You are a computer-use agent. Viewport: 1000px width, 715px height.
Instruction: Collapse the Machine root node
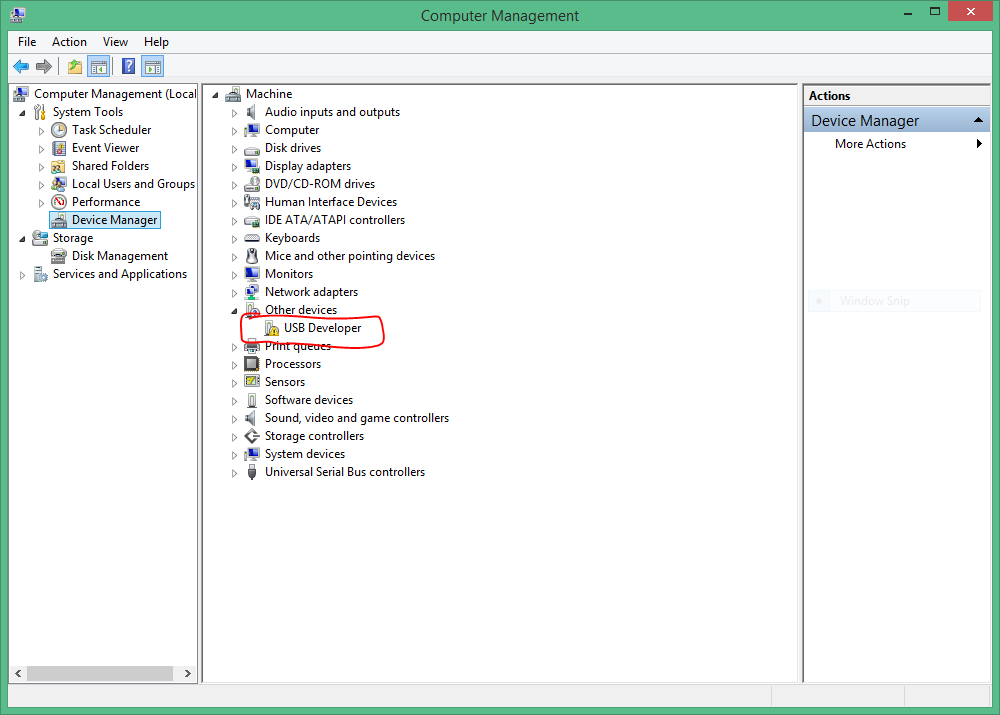coord(216,95)
